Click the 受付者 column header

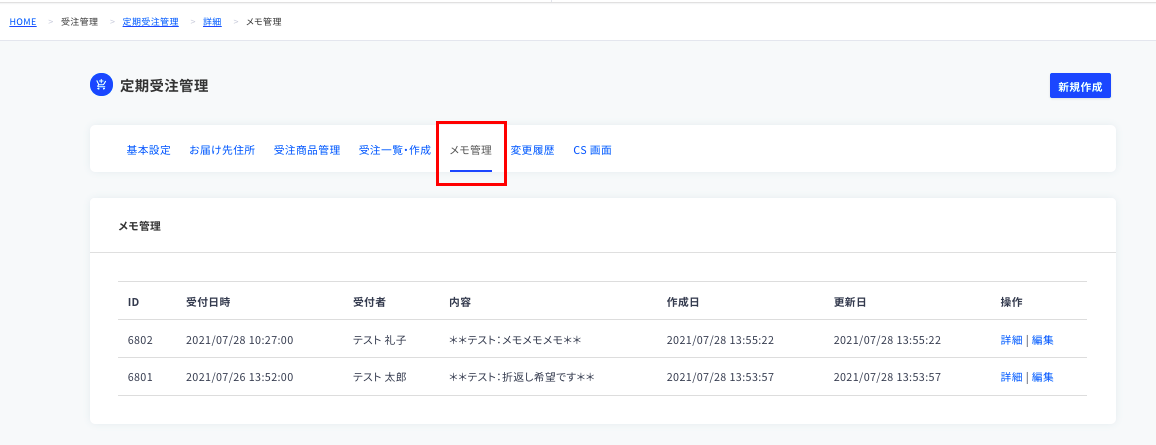click(x=369, y=302)
